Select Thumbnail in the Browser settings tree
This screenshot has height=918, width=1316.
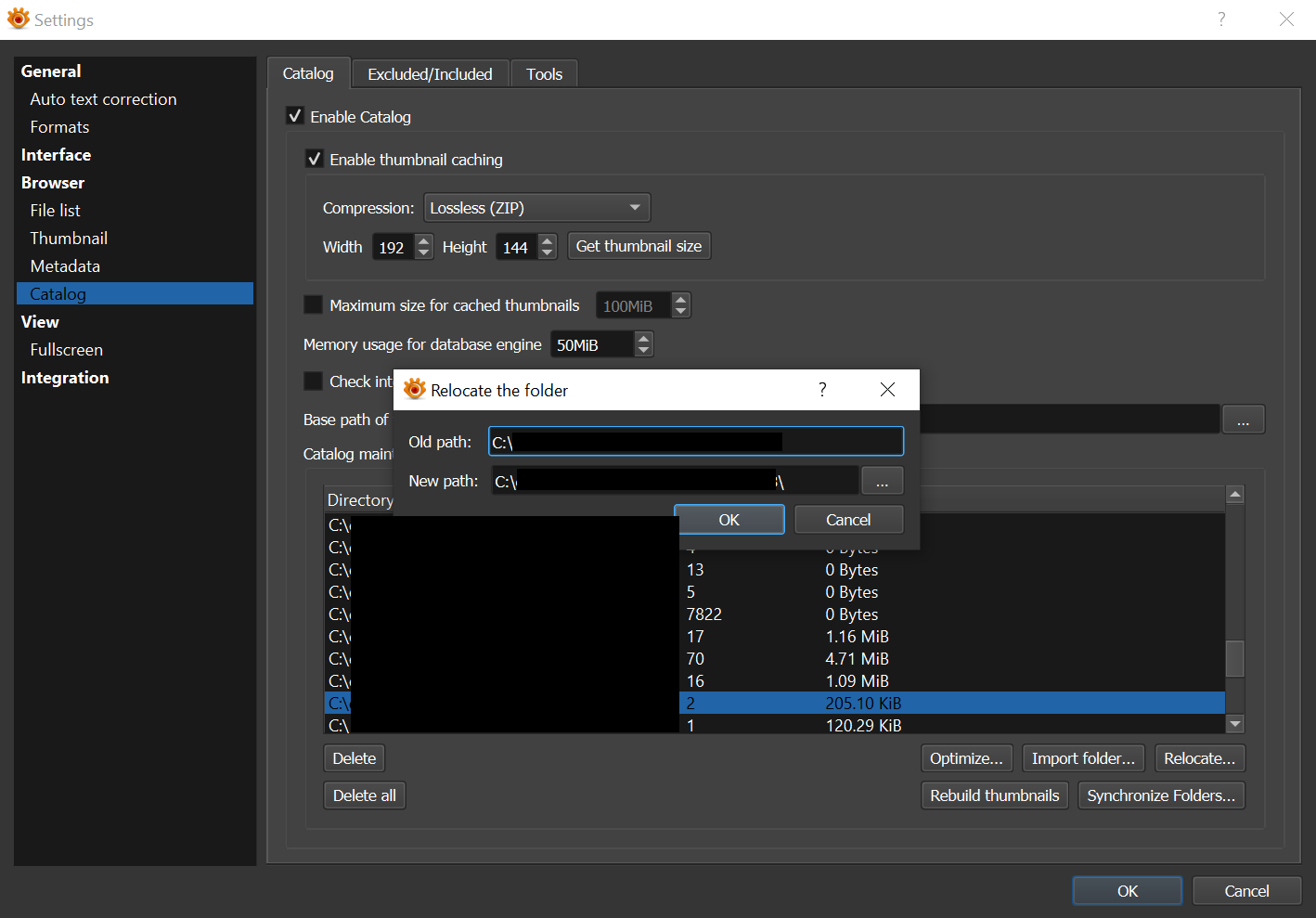(69, 239)
